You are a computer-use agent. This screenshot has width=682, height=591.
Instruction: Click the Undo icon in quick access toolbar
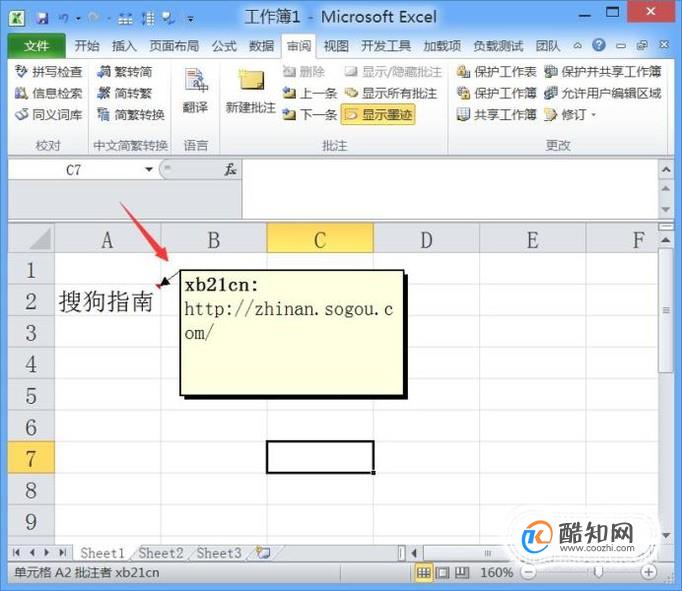tap(64, 18)
